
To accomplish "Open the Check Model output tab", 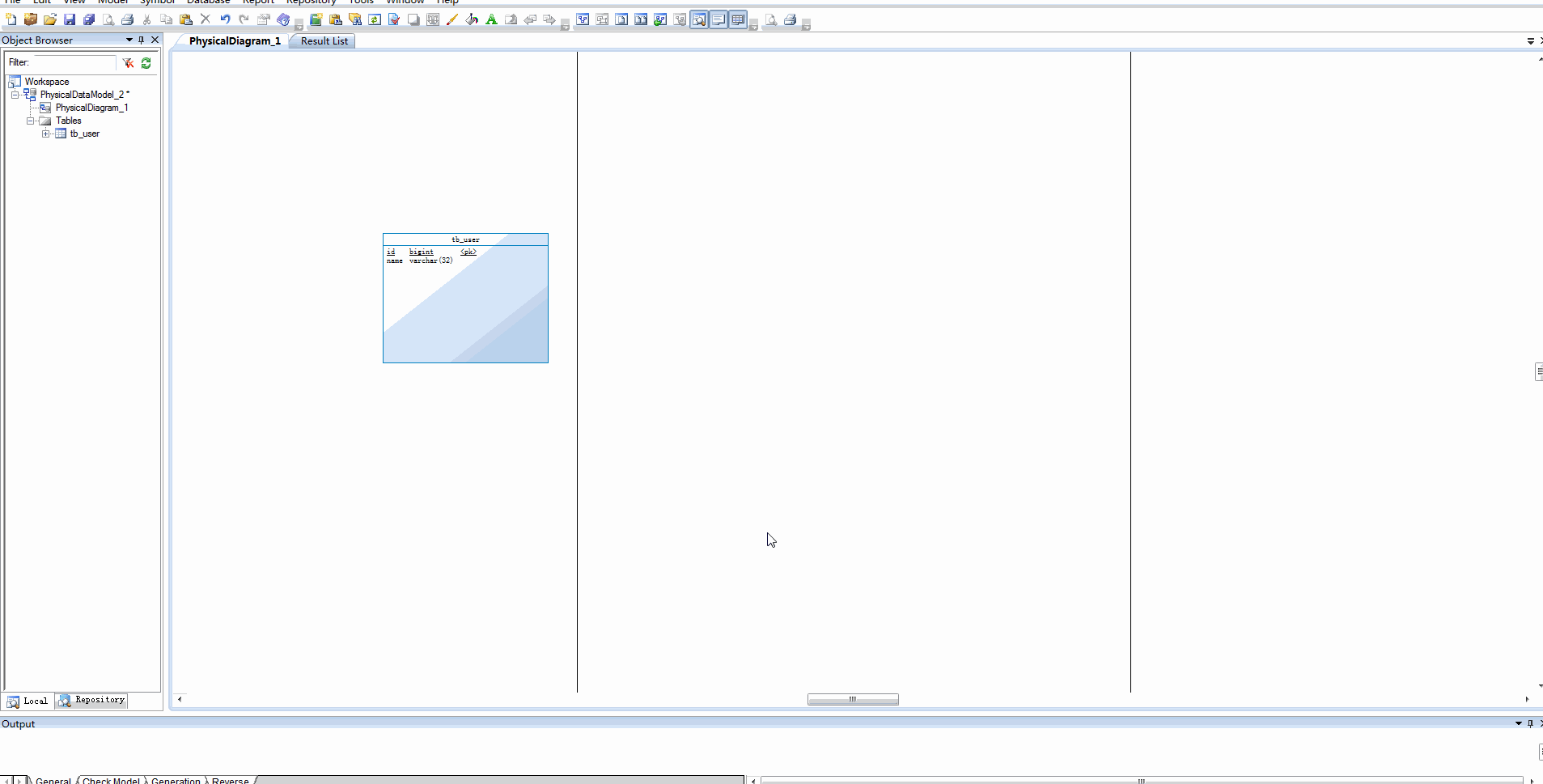I will pos(111,780).
